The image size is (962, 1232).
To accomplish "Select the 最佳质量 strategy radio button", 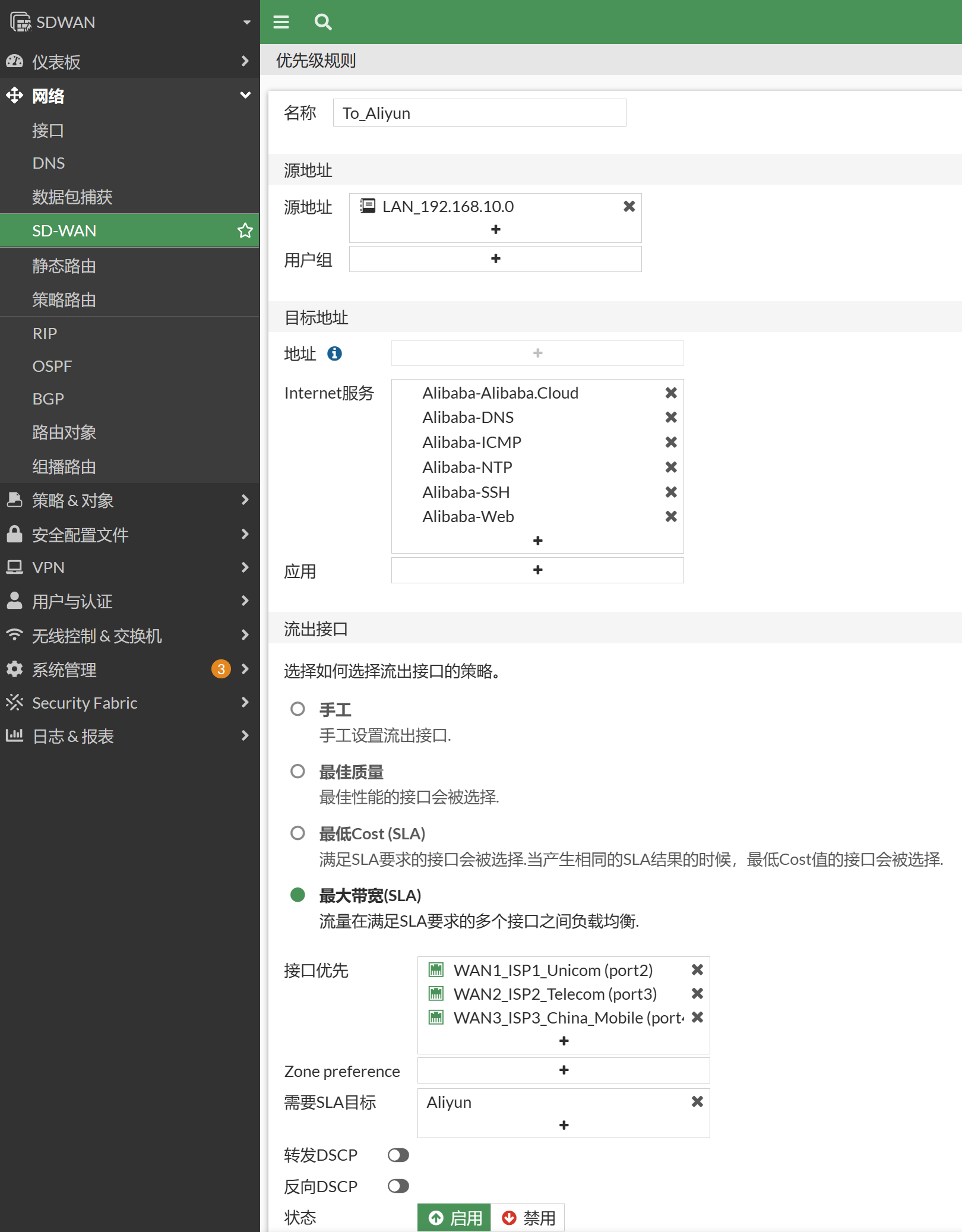I will (298, 772).
